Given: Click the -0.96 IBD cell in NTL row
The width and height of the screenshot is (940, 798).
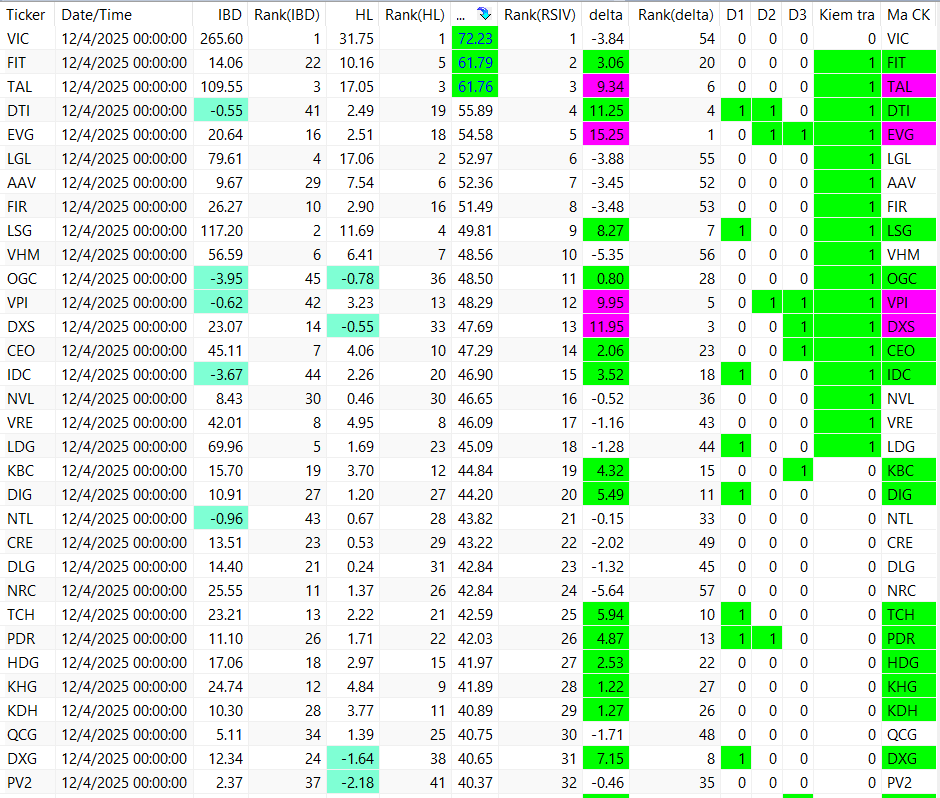Looking at the screenshot, I should 221,519.
